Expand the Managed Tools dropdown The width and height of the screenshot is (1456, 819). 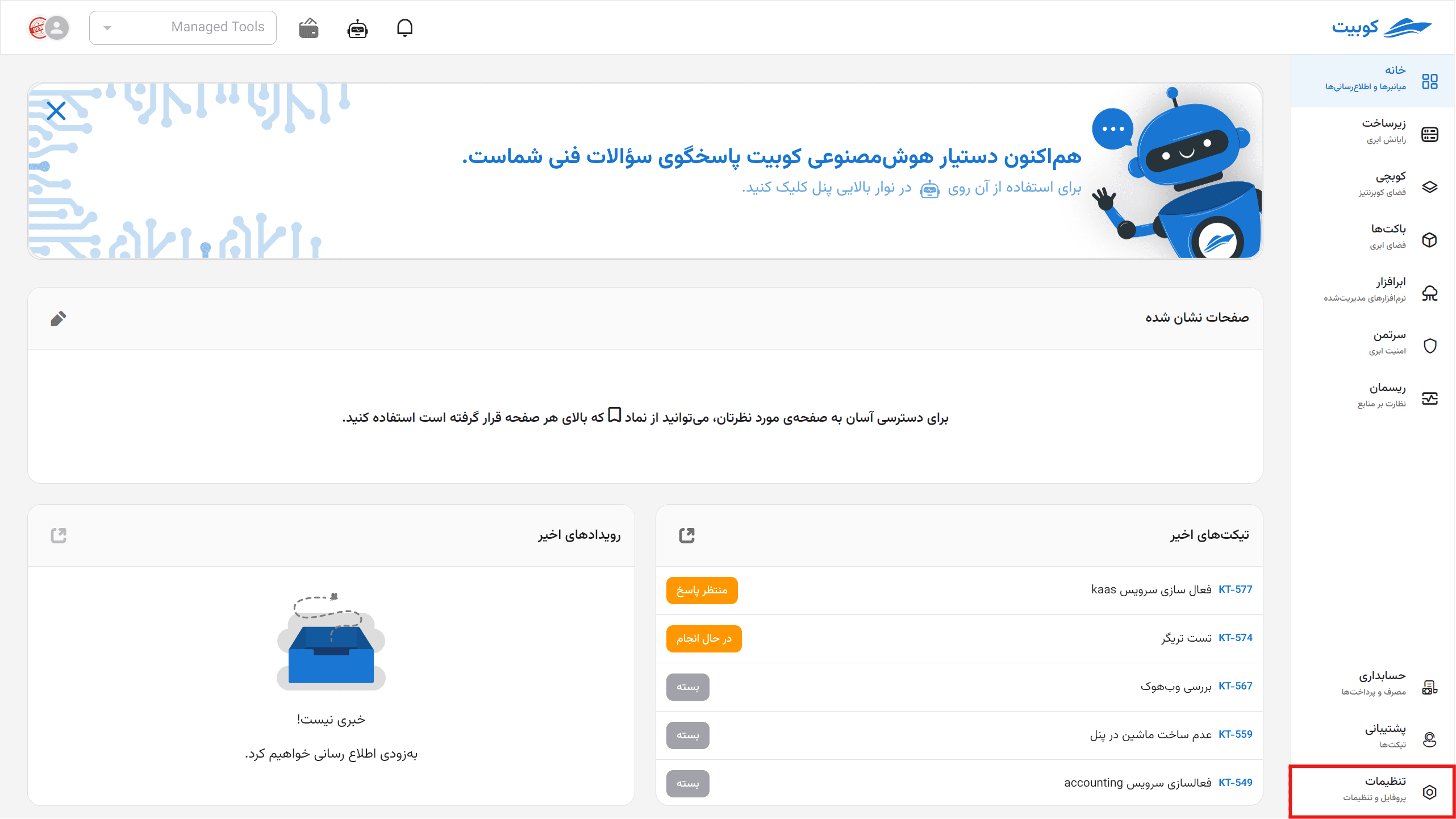pyautogui.click(x=182, y=27)
